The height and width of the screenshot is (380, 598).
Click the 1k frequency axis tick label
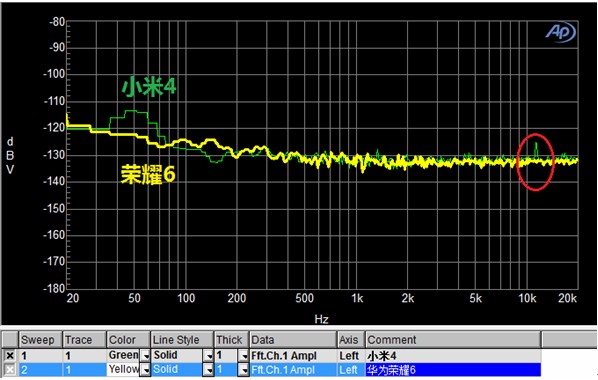pos(357,298)
